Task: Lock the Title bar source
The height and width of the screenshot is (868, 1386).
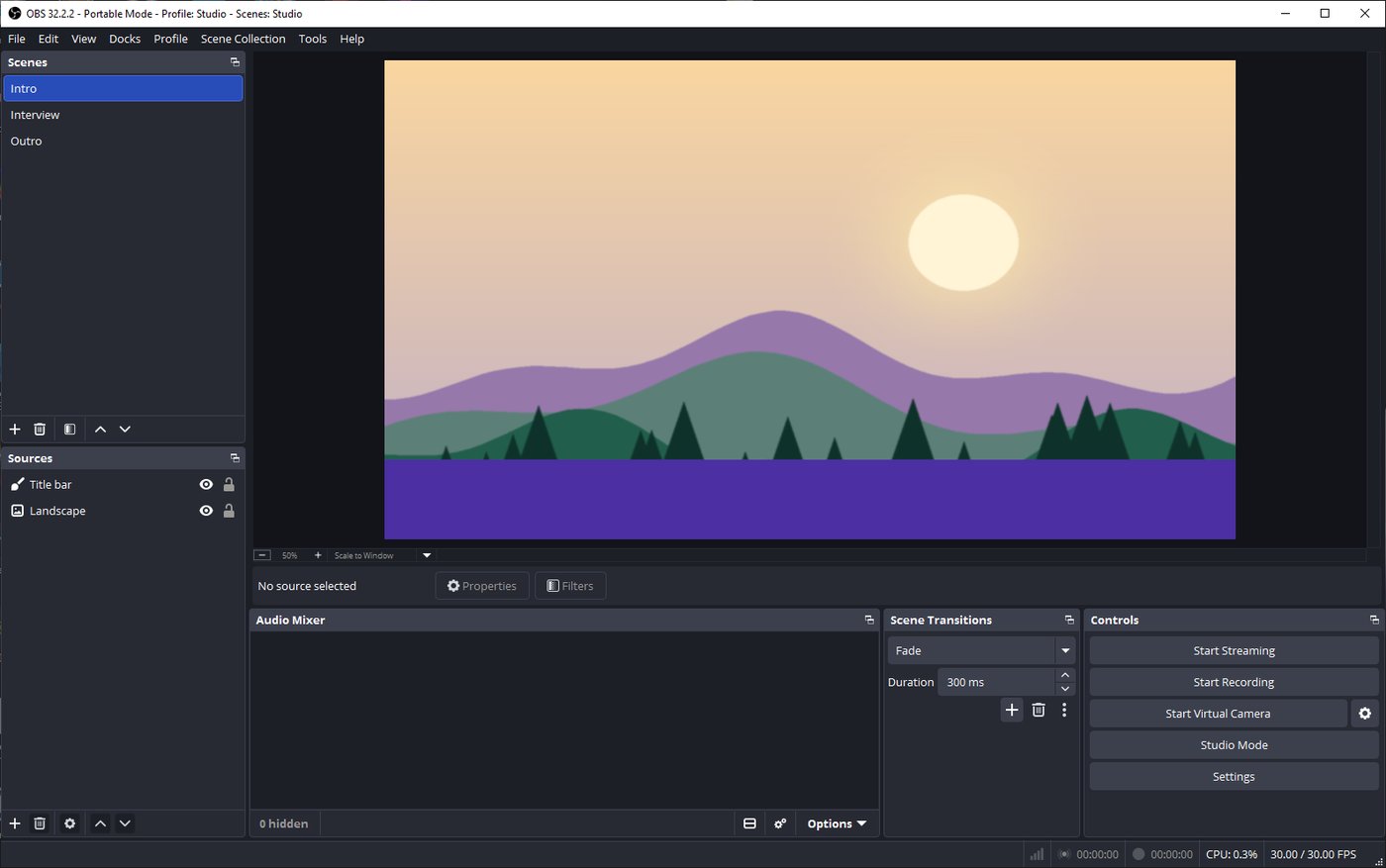Action: (x=229, y=485)
